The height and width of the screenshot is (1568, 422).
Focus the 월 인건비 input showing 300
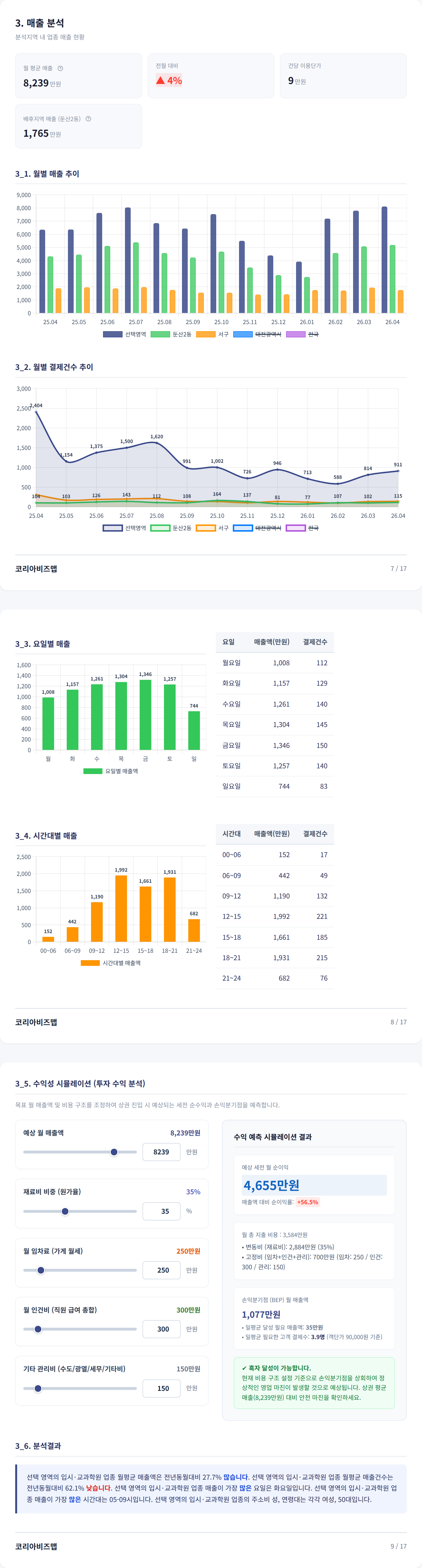pos(161,1329)
